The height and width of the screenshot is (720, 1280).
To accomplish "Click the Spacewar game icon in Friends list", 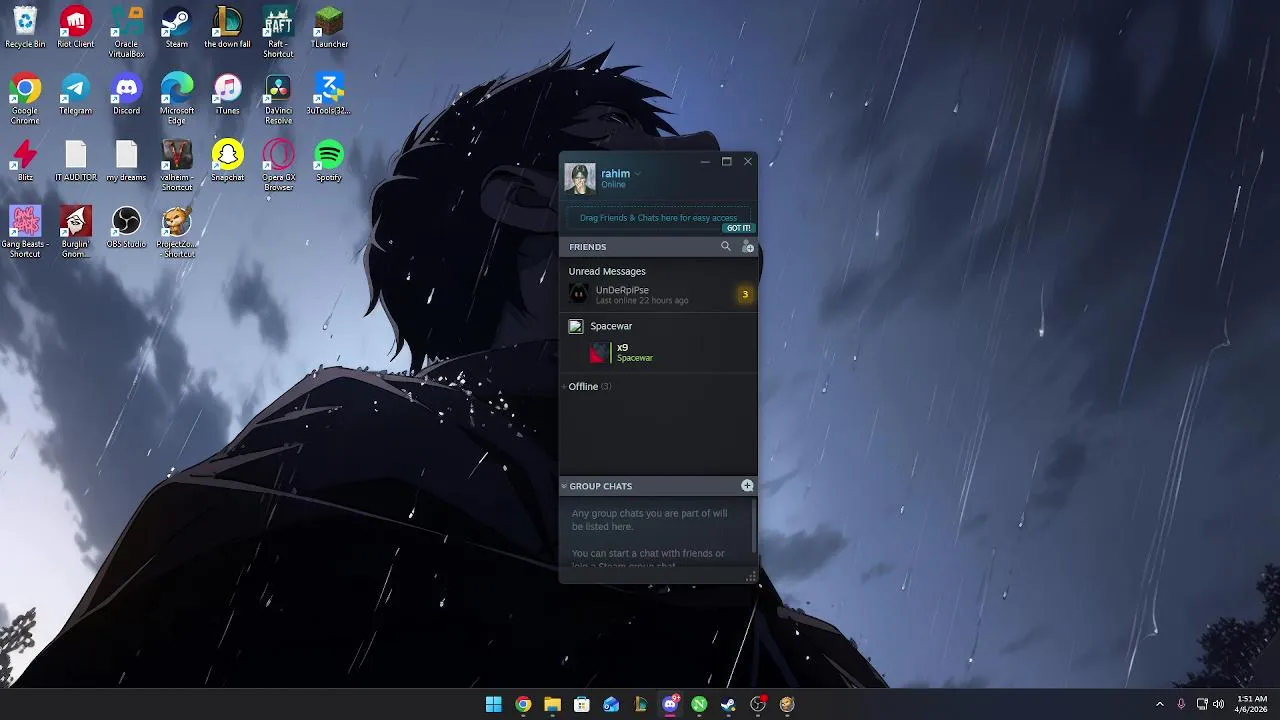I will point(575,326).
